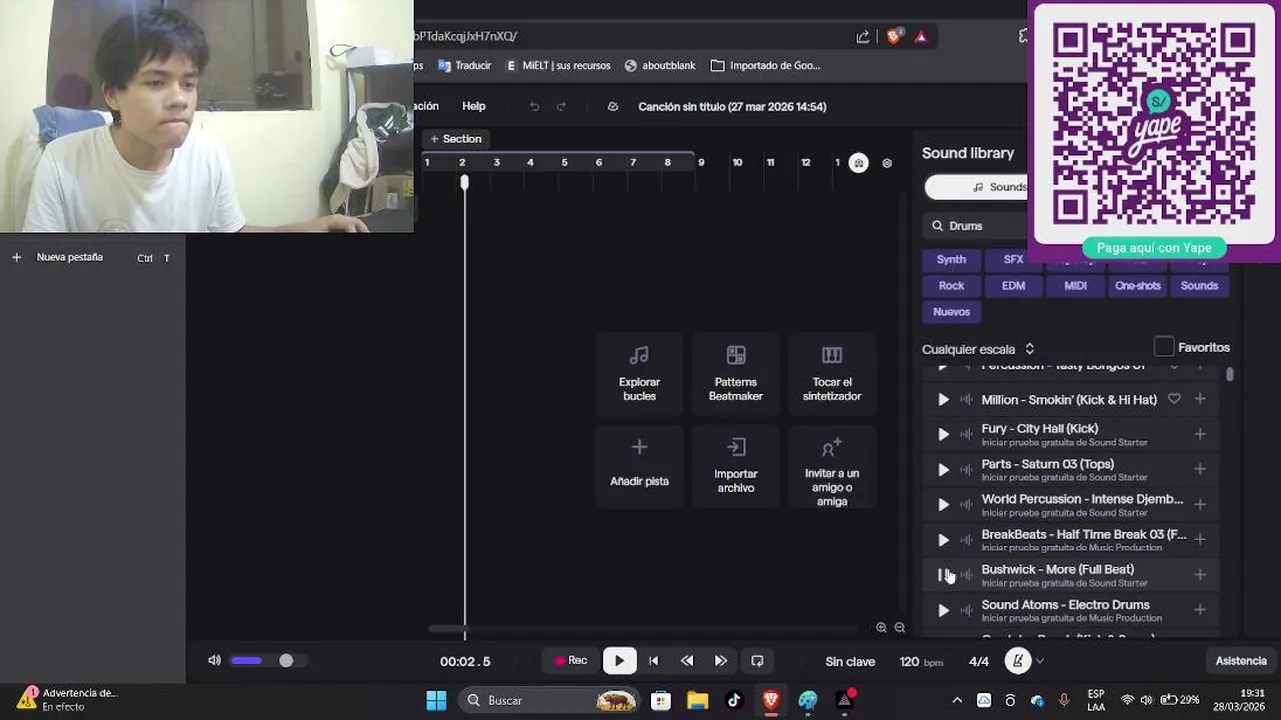Preview Million - Smokin' loop
The width and height of the screenshot is (1281, 720).
coord(943,400)
